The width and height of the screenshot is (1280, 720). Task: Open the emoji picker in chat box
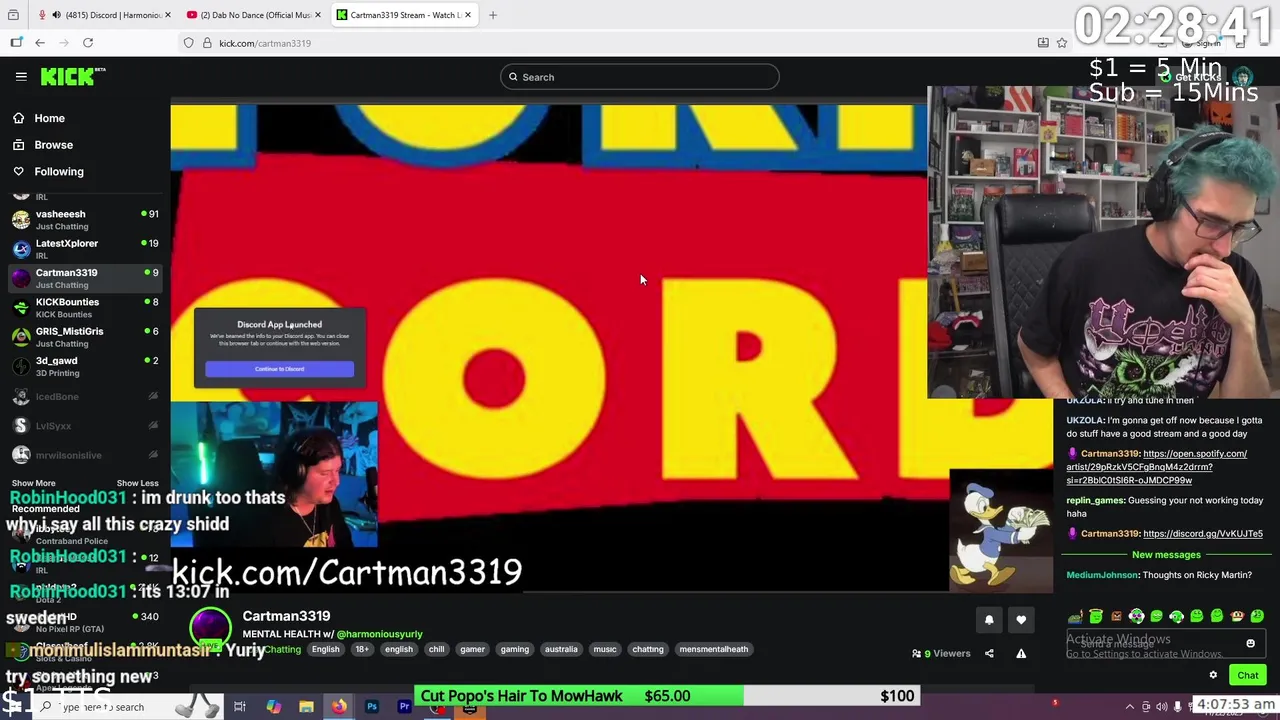pos(1250,644)
